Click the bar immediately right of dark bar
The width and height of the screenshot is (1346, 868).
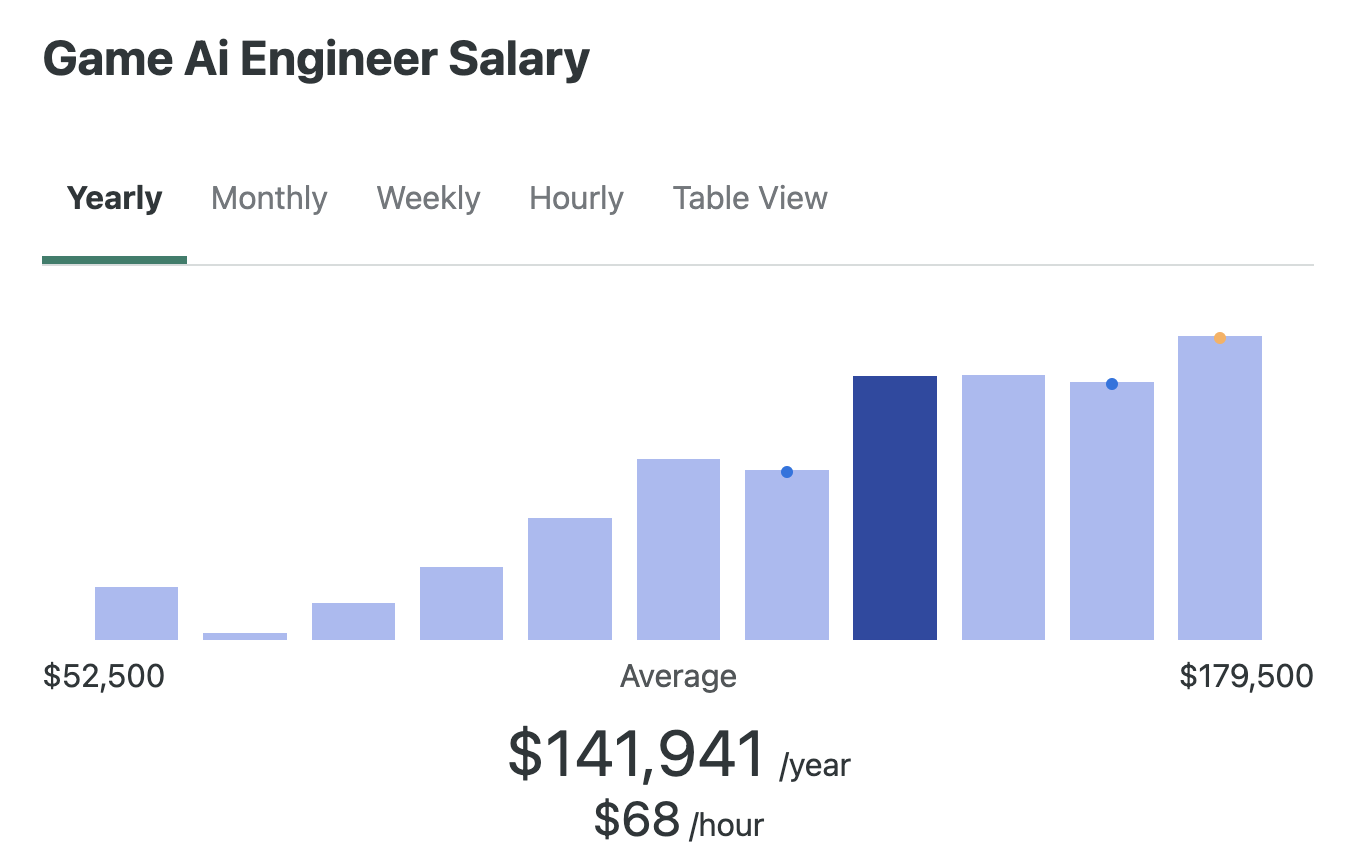click(1003, 507)
